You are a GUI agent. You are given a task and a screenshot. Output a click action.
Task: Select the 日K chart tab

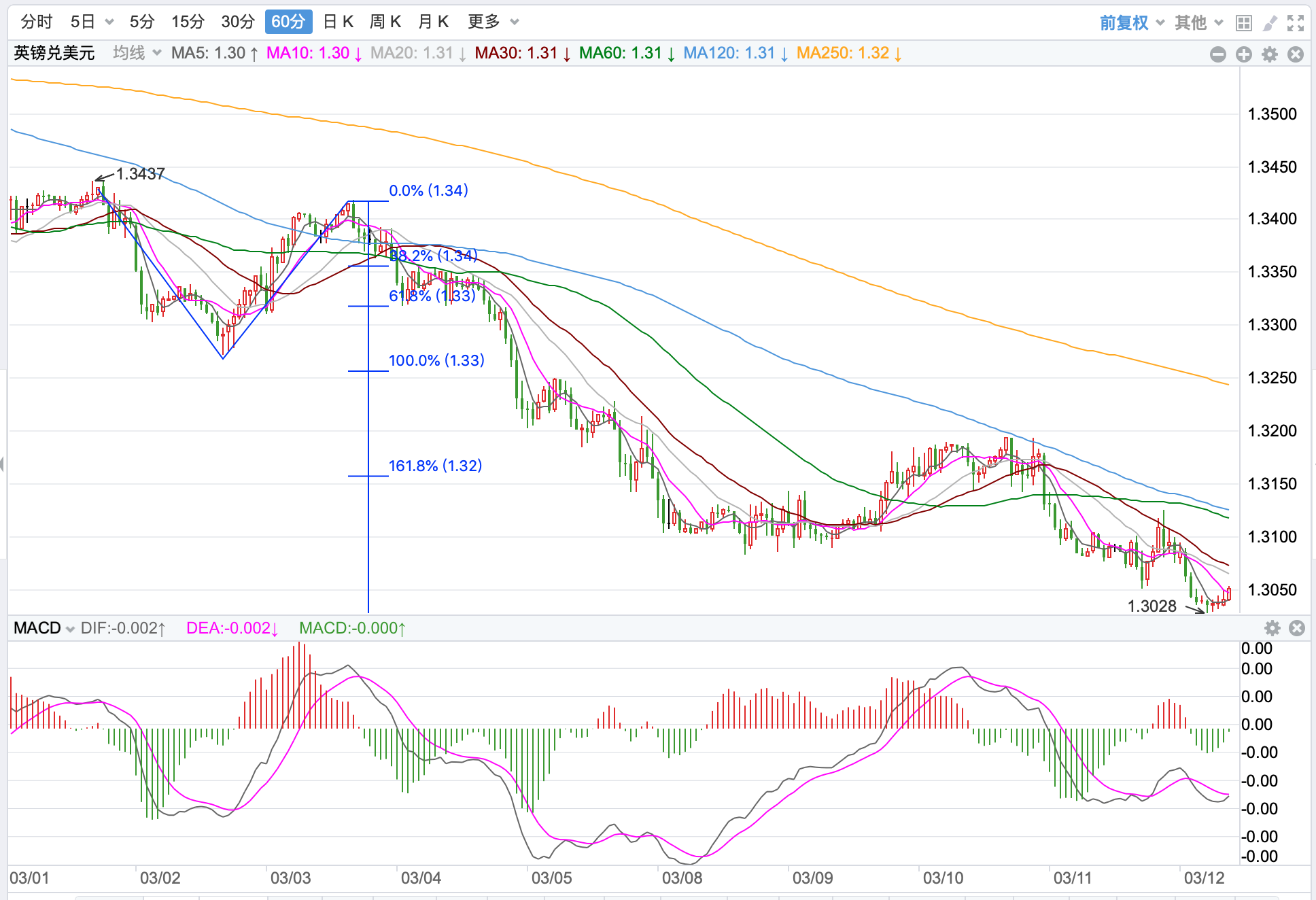(x=338, y=22)
